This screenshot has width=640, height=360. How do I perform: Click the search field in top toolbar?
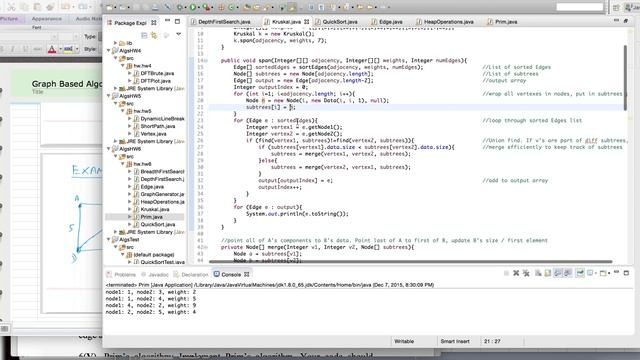pyautogui.click(x=580, y=7)
